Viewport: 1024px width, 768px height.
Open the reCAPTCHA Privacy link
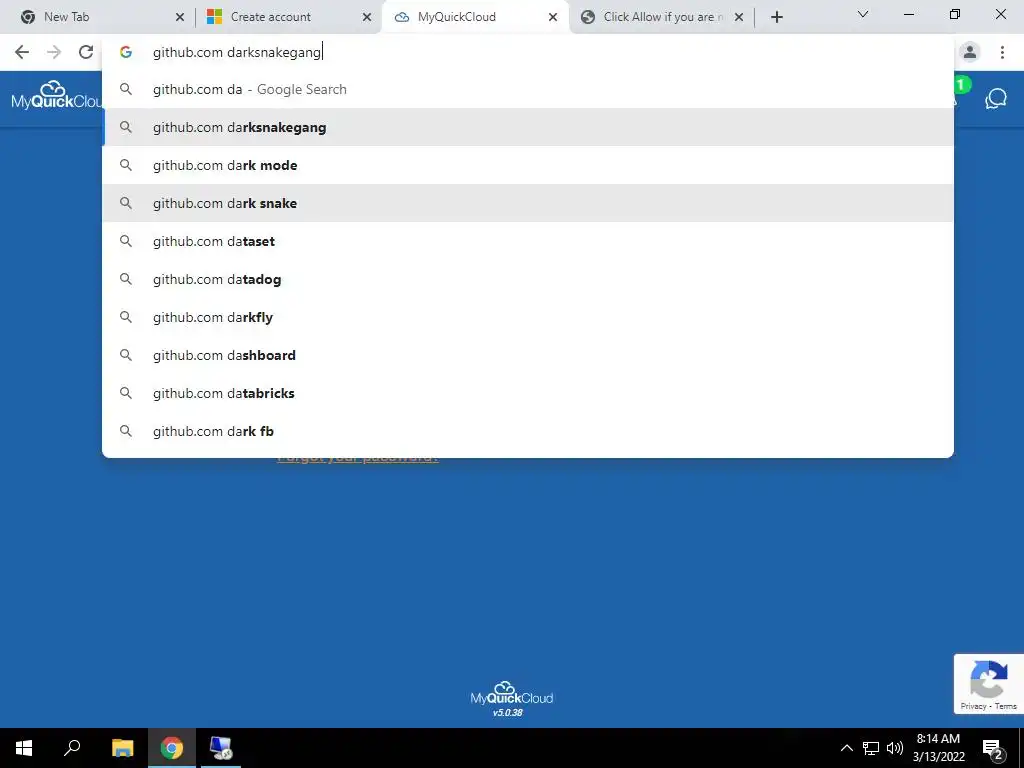pyautogui.click(x=973, y=706)
